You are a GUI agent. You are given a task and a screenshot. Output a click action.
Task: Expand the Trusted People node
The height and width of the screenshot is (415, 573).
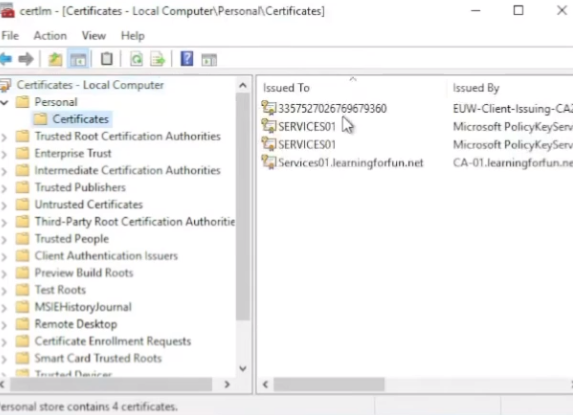4,239
